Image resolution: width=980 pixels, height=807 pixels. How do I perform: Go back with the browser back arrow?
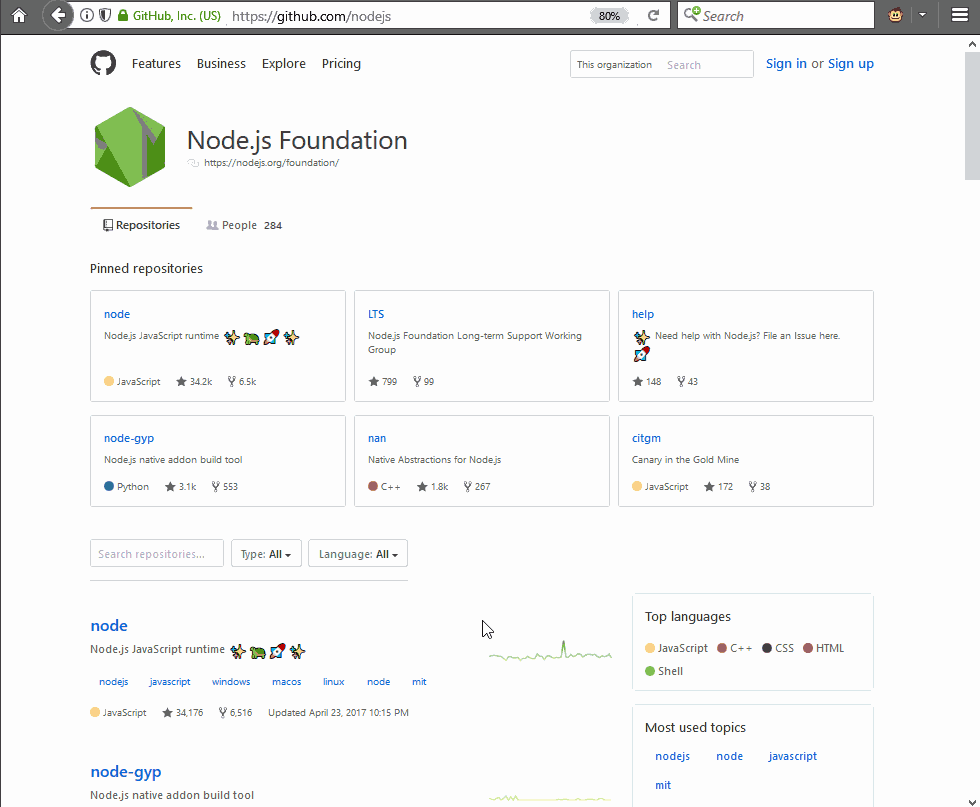[x=58, y=16]
